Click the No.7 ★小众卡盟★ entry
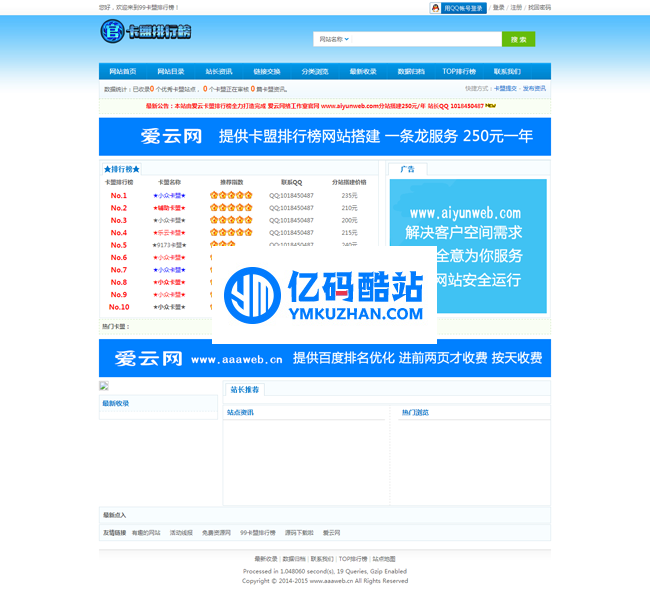 click(170, 270)
